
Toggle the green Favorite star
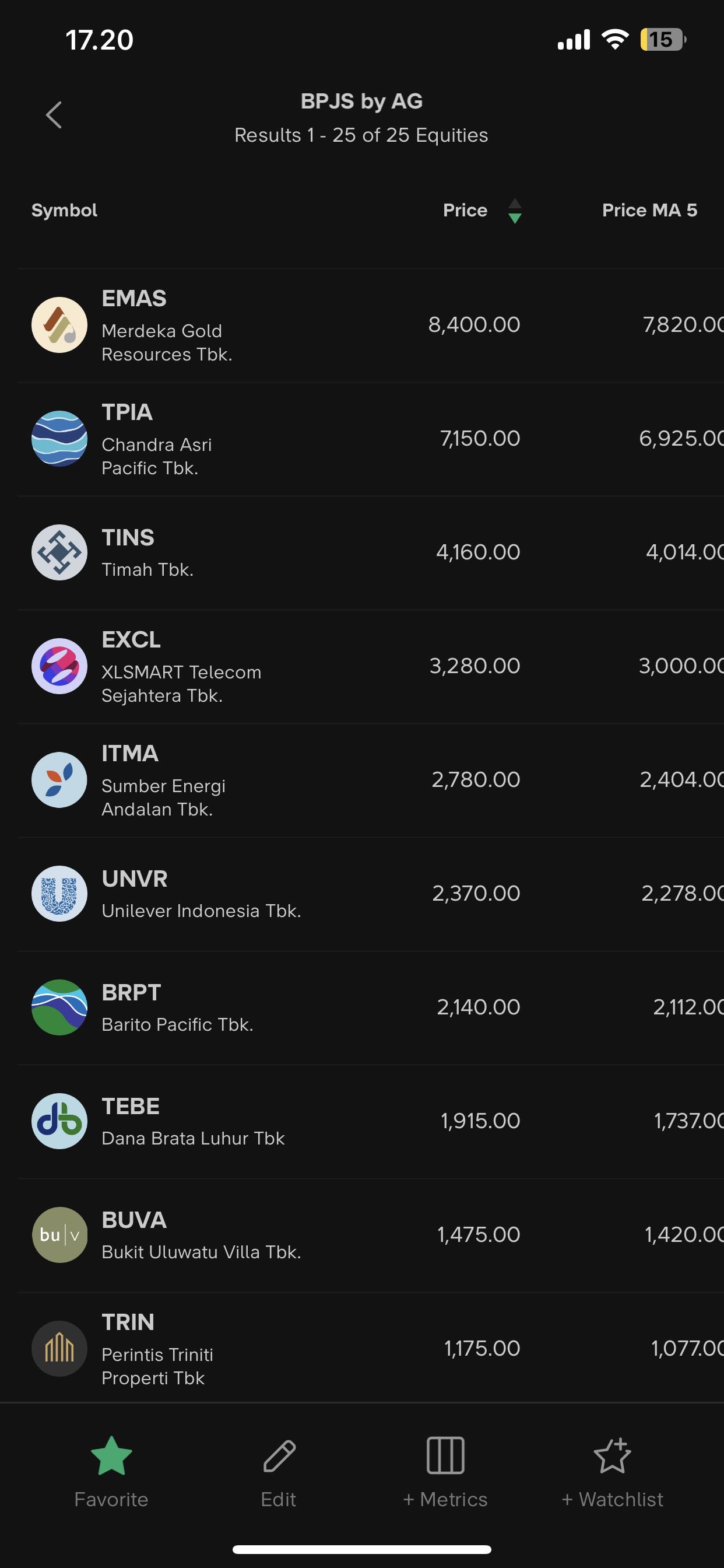[111, 1456]
